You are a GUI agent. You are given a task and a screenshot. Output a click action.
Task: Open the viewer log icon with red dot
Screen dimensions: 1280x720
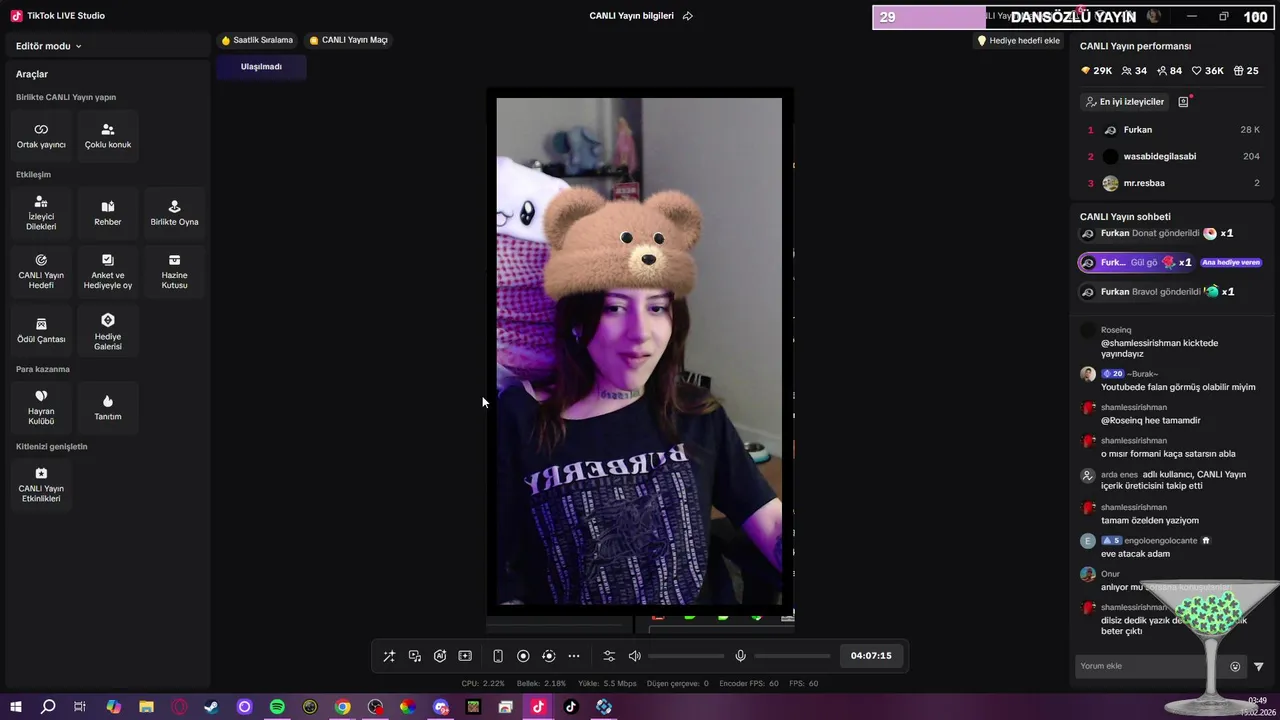point(1184,102)
